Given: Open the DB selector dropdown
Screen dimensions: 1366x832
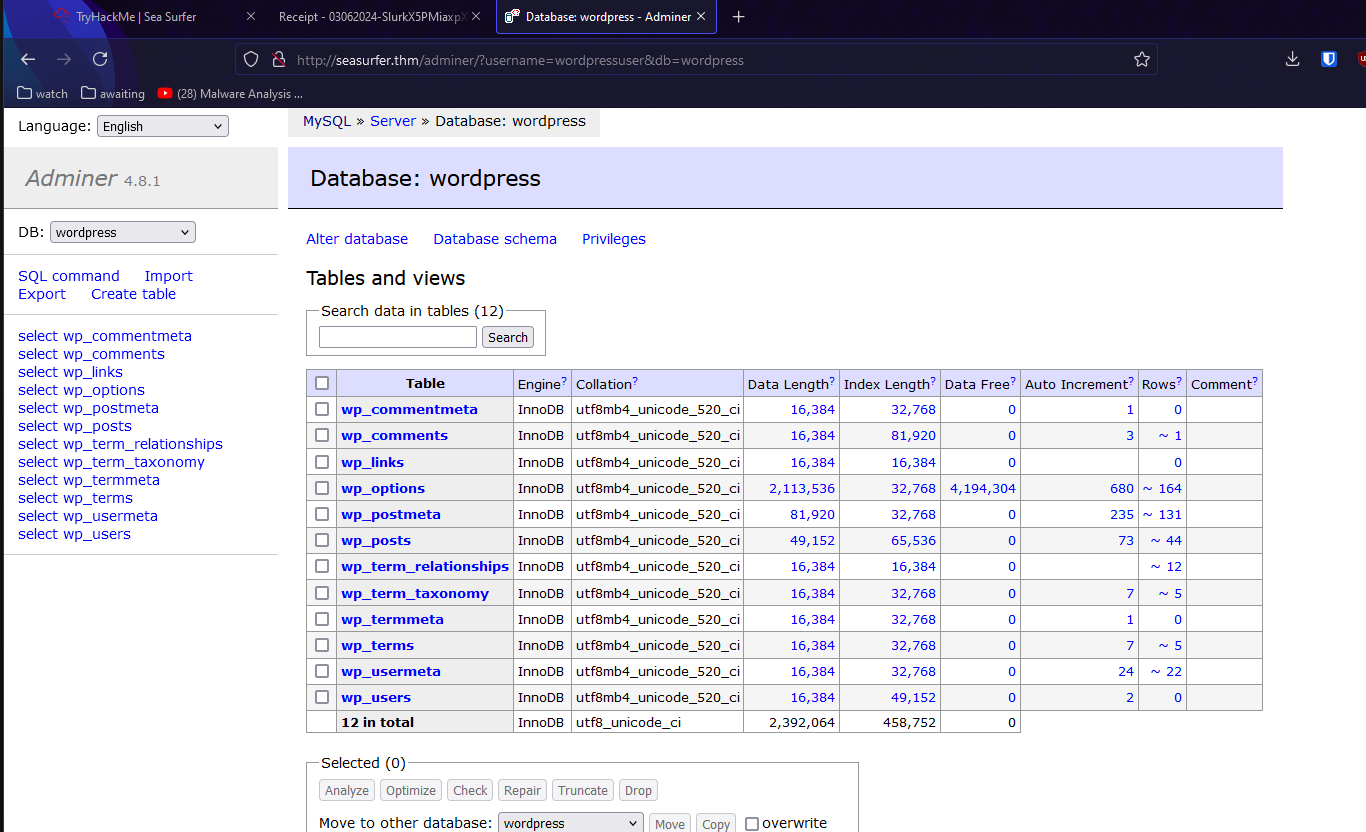Looking at the screenshot, I should point(123,232).
